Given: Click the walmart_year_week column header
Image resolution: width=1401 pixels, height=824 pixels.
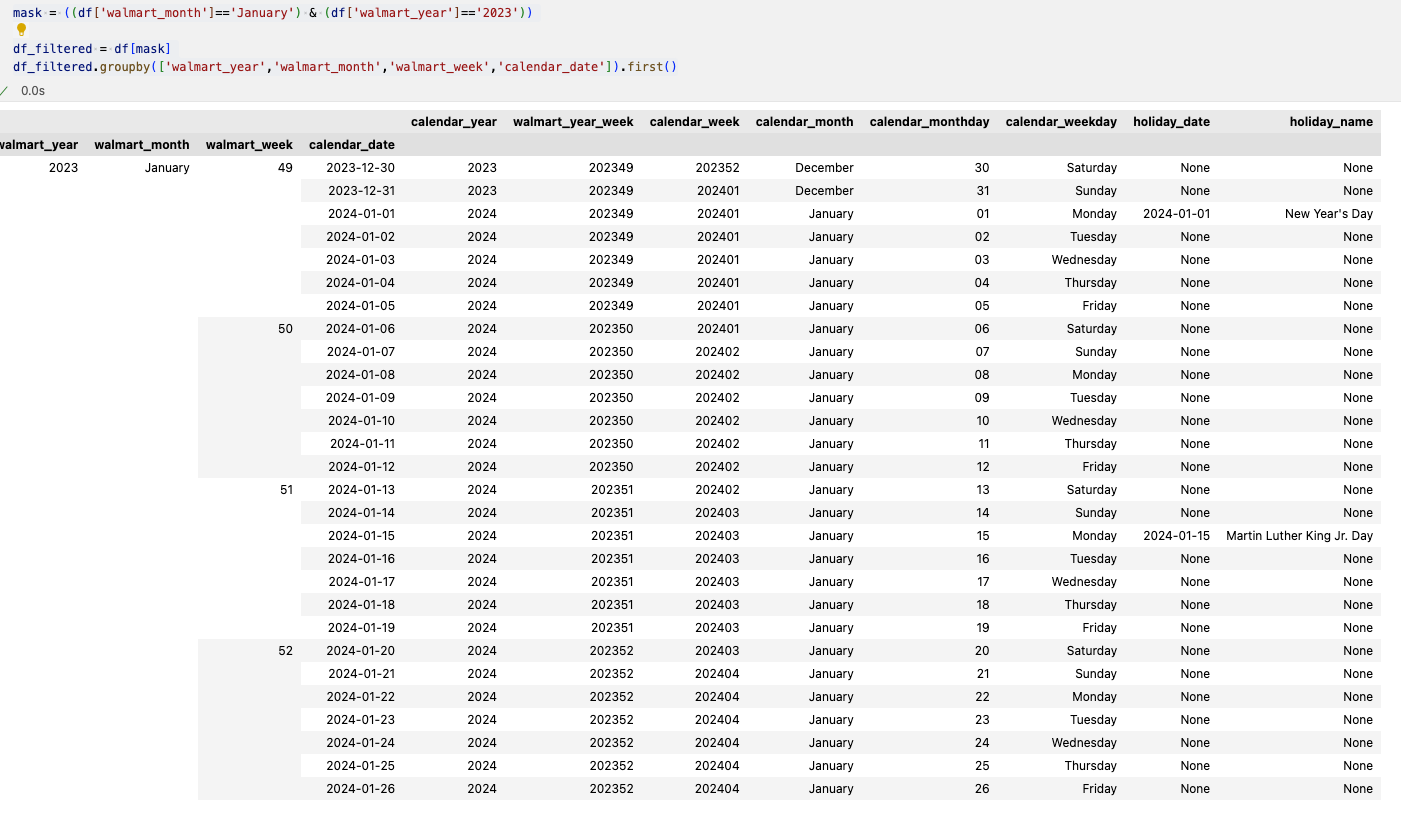Looking at the screenshot, I should 573,121.
